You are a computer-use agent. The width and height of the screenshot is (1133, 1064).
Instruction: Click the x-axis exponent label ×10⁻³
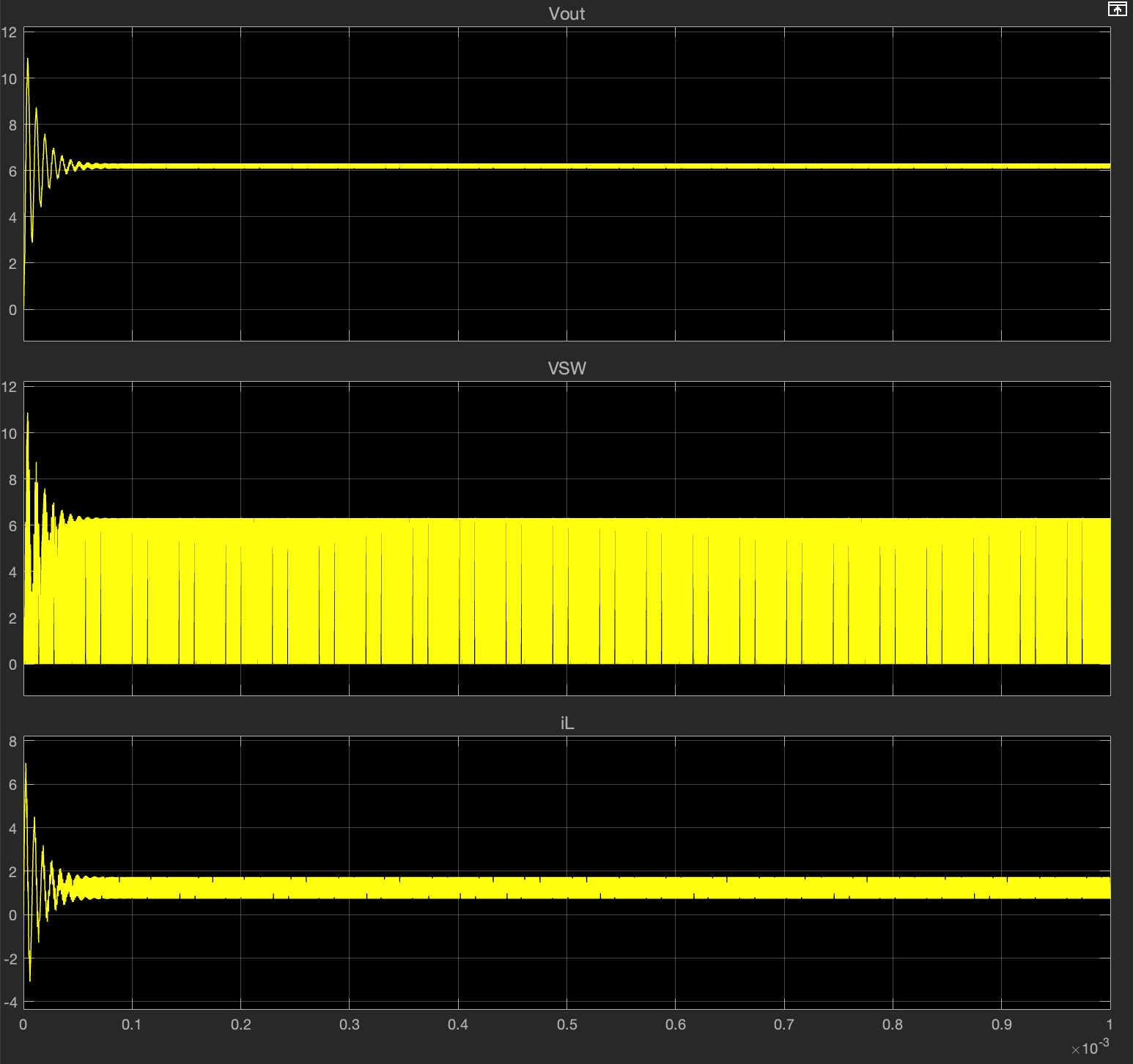1090,1047
